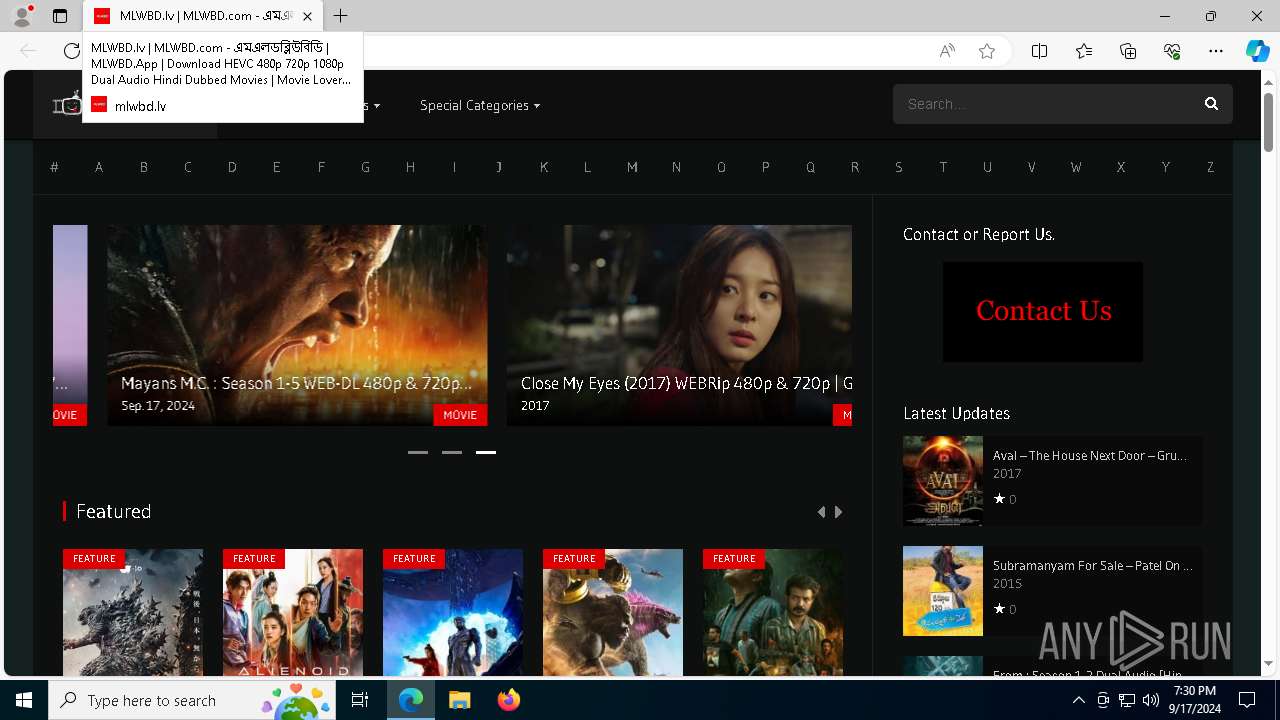The image size is (1280, 720).
Task: Open Subramanyam For Sale link
Action: pyautogui.click(x=1093, y=565)
